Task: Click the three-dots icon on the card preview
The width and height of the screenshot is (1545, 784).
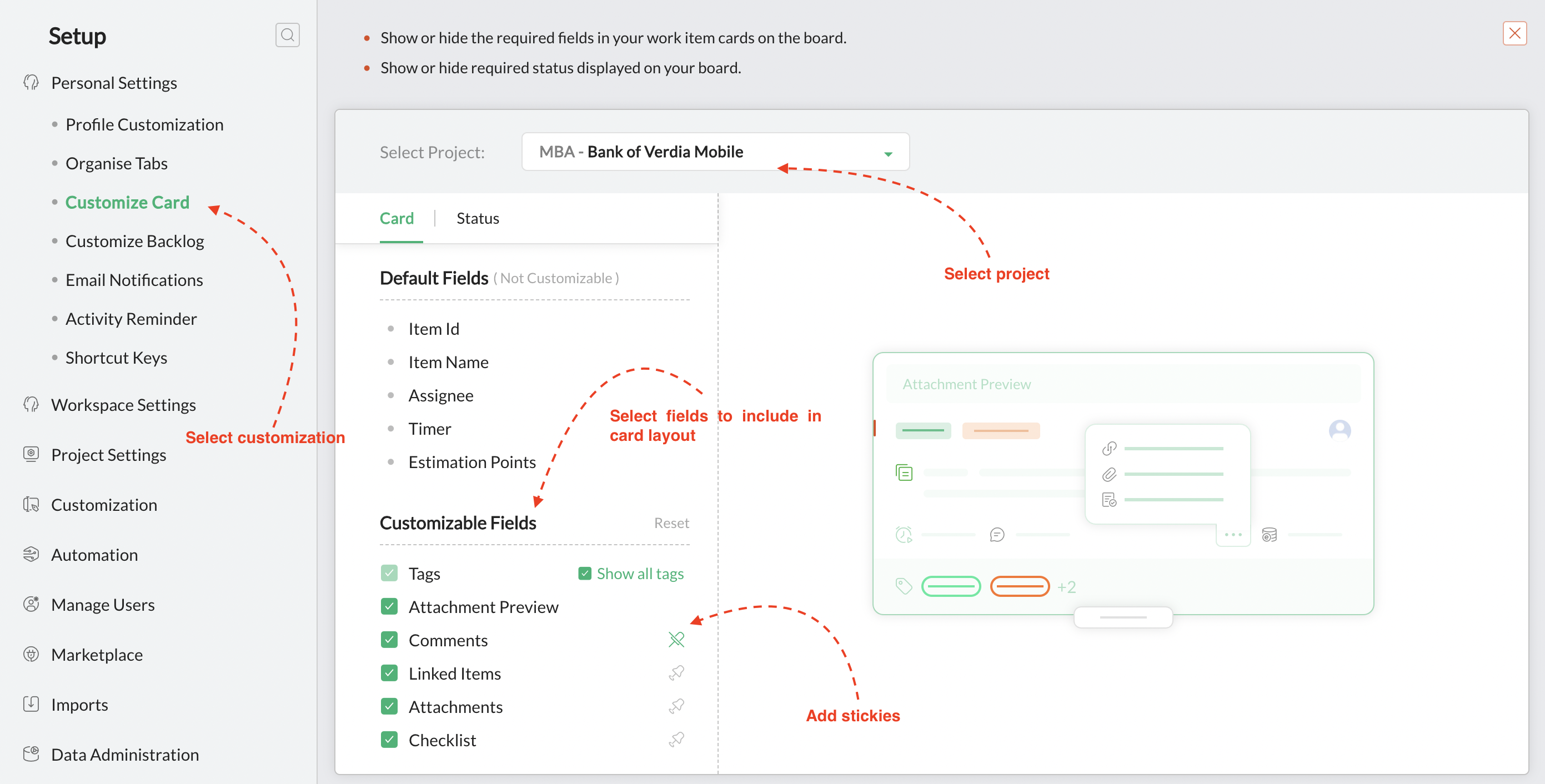Action: tap(1232, 534)
